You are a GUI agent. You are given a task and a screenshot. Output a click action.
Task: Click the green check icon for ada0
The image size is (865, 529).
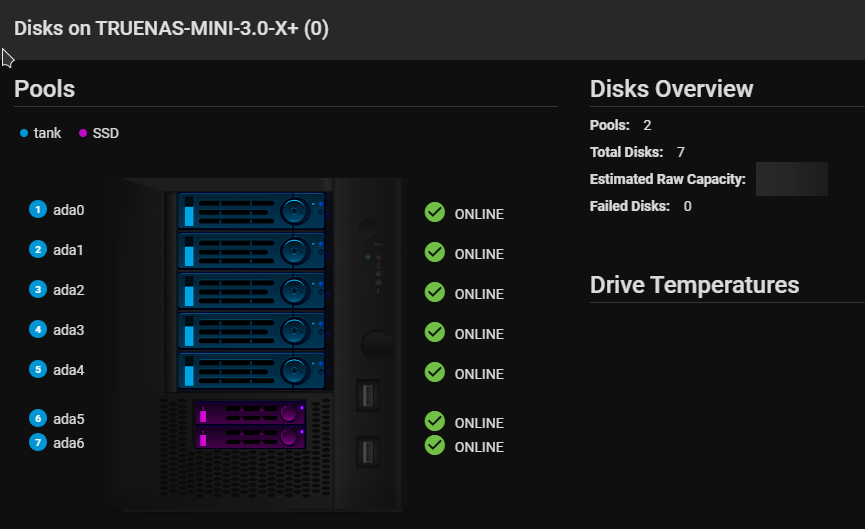[435, 212]
